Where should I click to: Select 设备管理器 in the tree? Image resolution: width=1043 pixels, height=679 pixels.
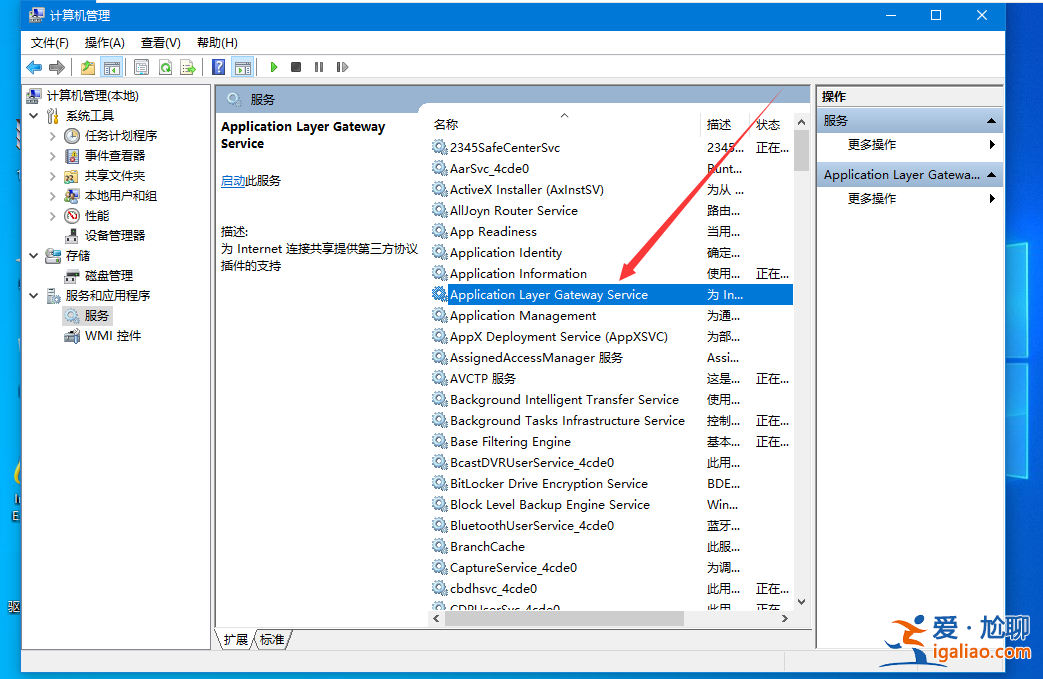coord(114,236)
